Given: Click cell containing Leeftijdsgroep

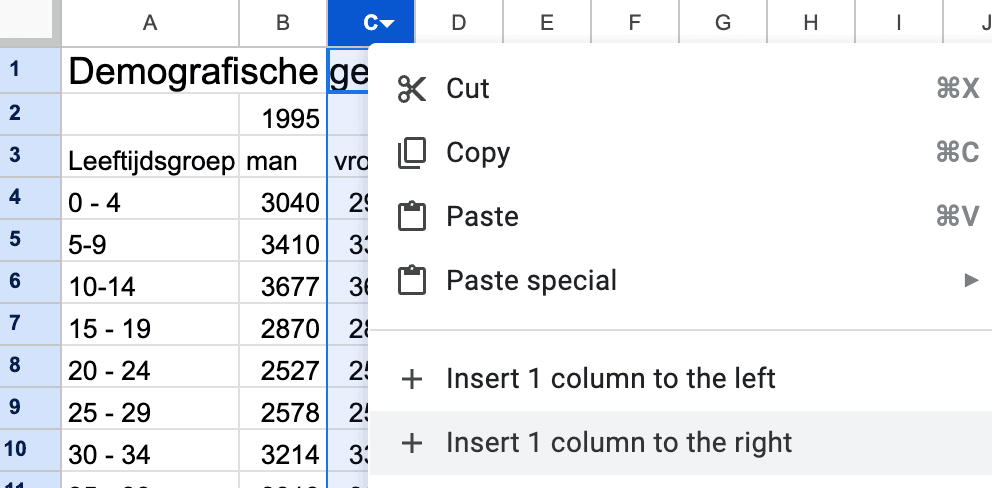Looking at the screenshot, I should click(150, 161).
